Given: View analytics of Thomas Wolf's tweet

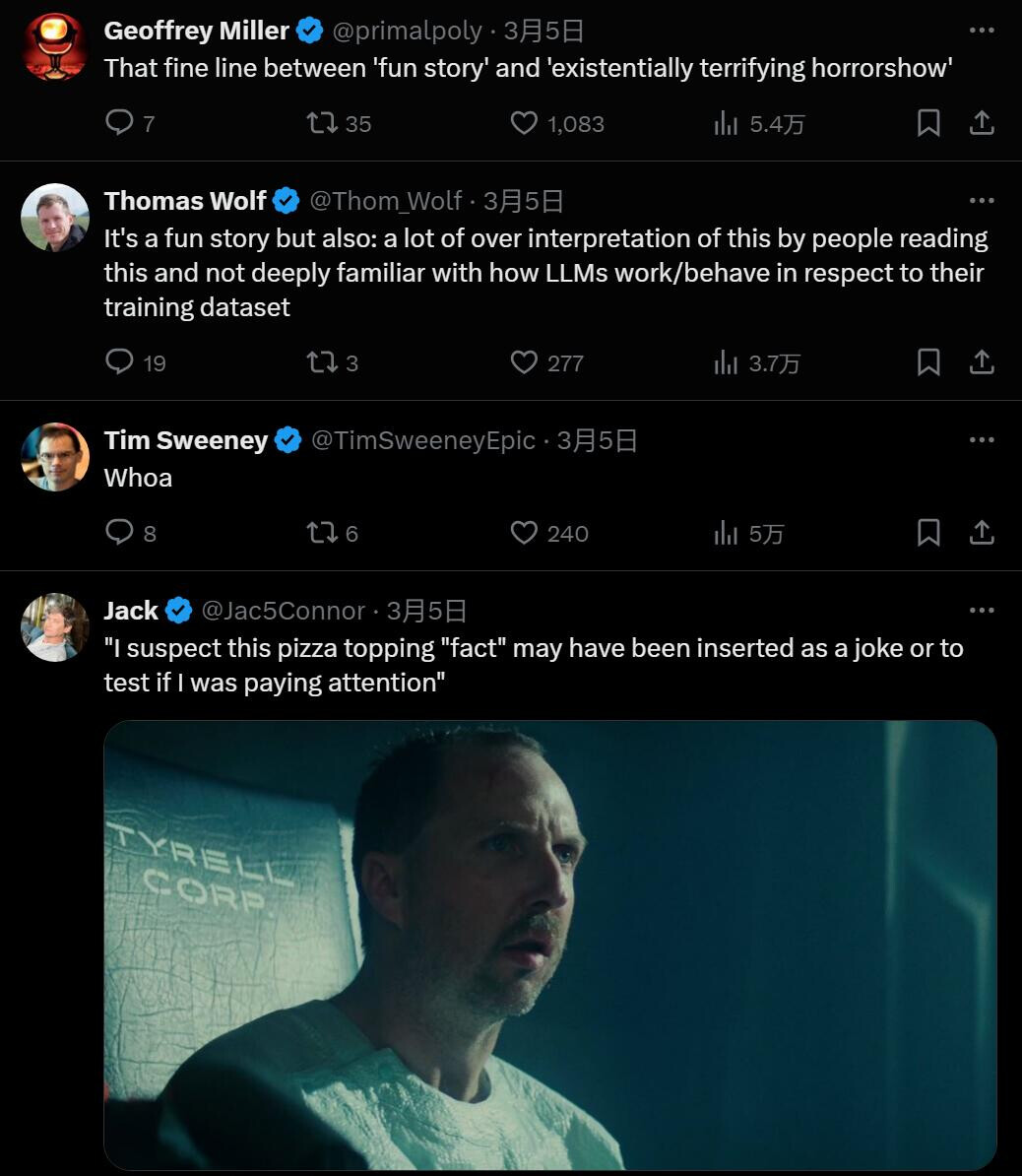Looking at the screenshot, I should click(727, 362).
